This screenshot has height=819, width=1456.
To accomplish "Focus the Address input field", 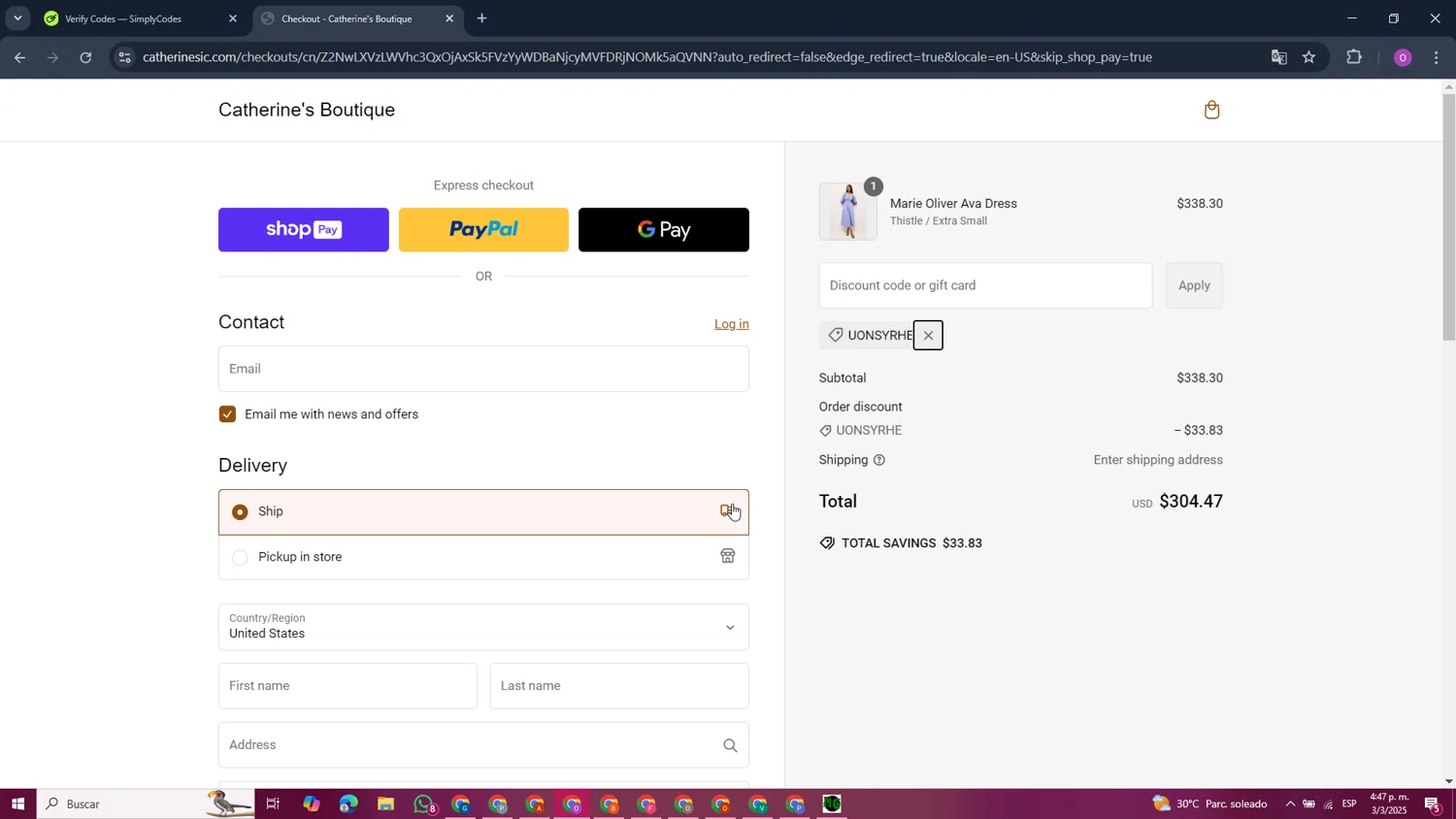I will tap(483, 745).
